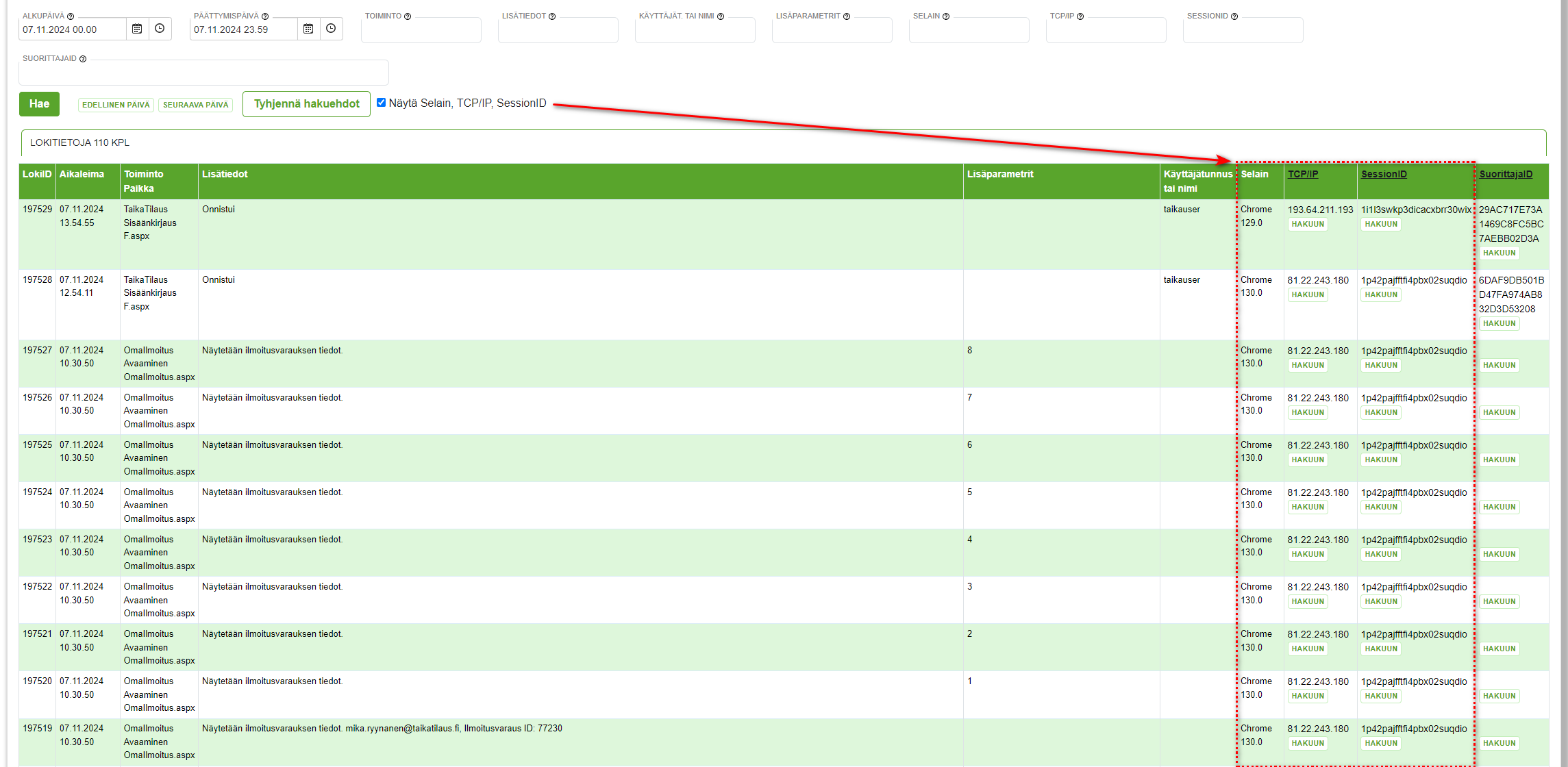Click help icon next to SessionID label
This screenshot has height=767, width=1568.
[x=1234, y=16]
